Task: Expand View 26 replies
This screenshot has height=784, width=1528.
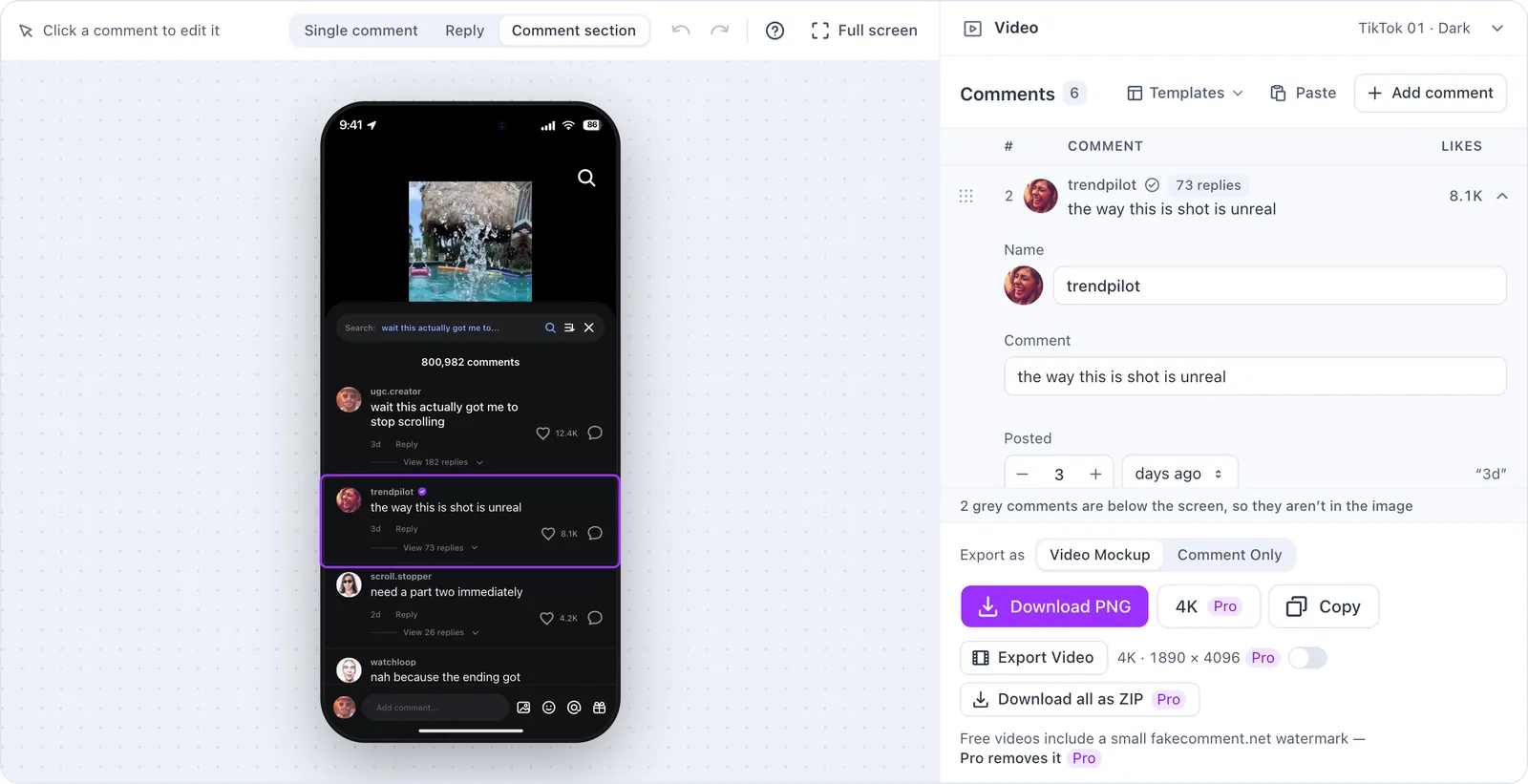Action: (x=440, y=632)
